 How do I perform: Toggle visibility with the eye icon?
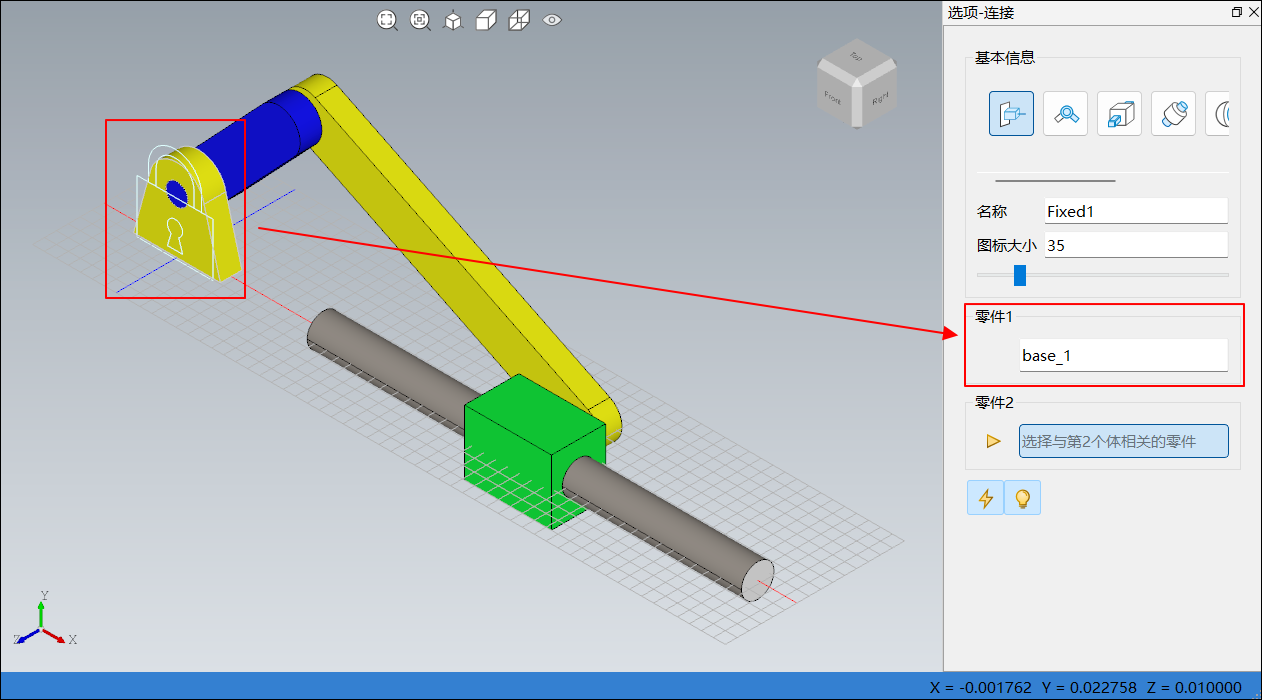(x=552, y=20)
